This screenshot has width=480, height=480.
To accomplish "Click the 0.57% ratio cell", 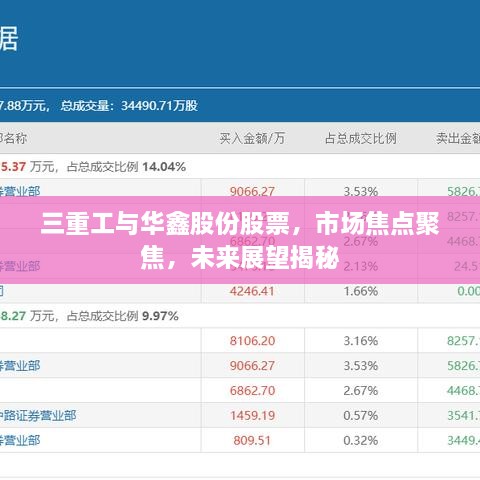I will tap(361, 415).
